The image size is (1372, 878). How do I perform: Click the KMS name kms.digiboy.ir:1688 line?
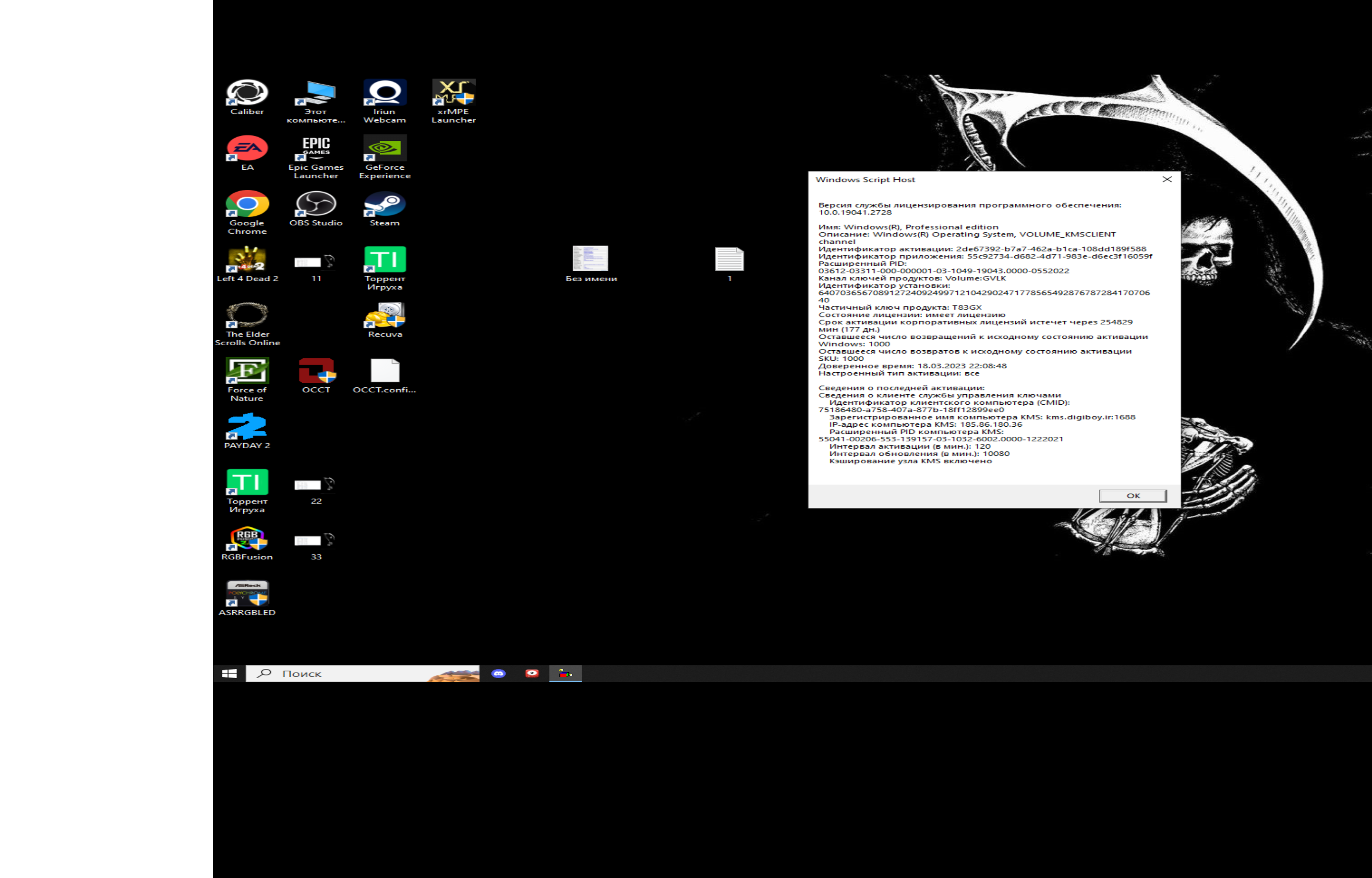tap(982, 417)
